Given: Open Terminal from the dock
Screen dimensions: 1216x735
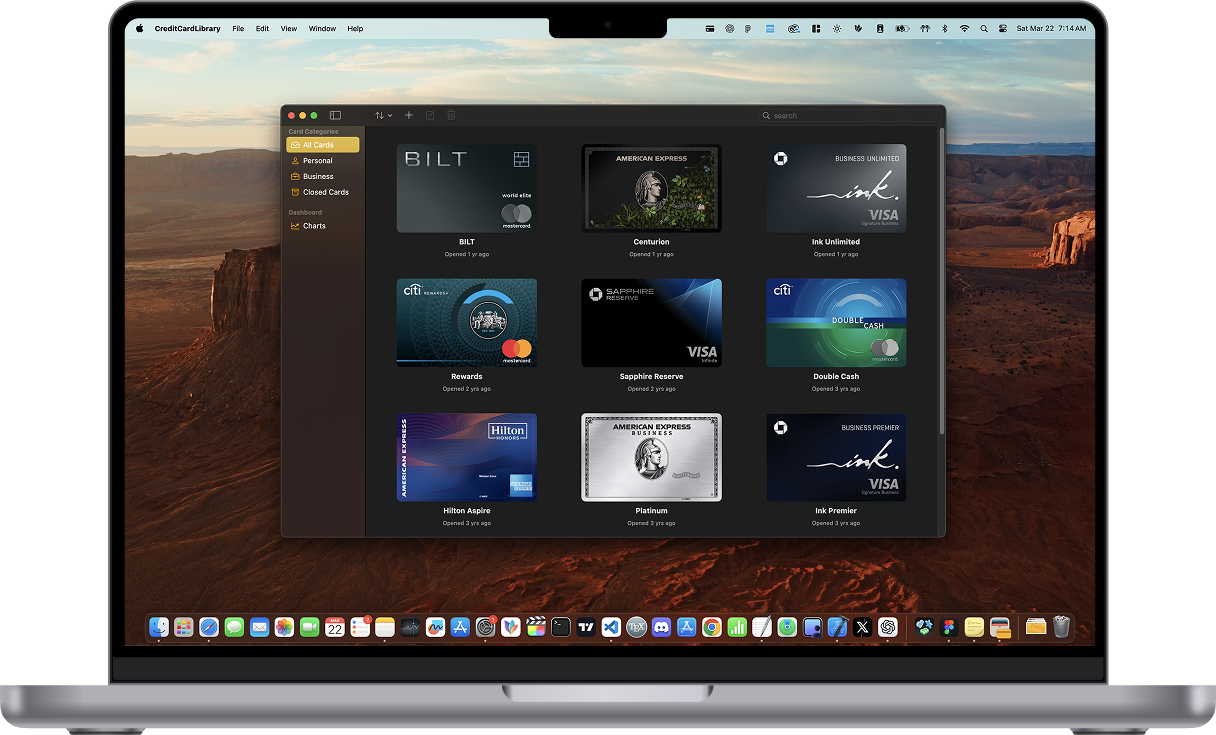Looking at the screenshot, I should (561, 627).
